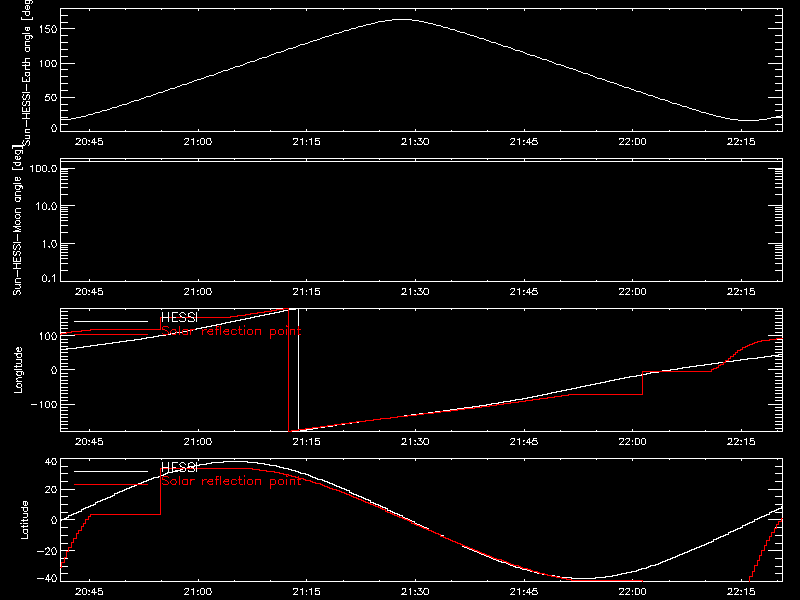Click the 'Sun-HESSI-Moon angle [deg]' axis title
Screen dimensions: 800x600
pos(17,220)
